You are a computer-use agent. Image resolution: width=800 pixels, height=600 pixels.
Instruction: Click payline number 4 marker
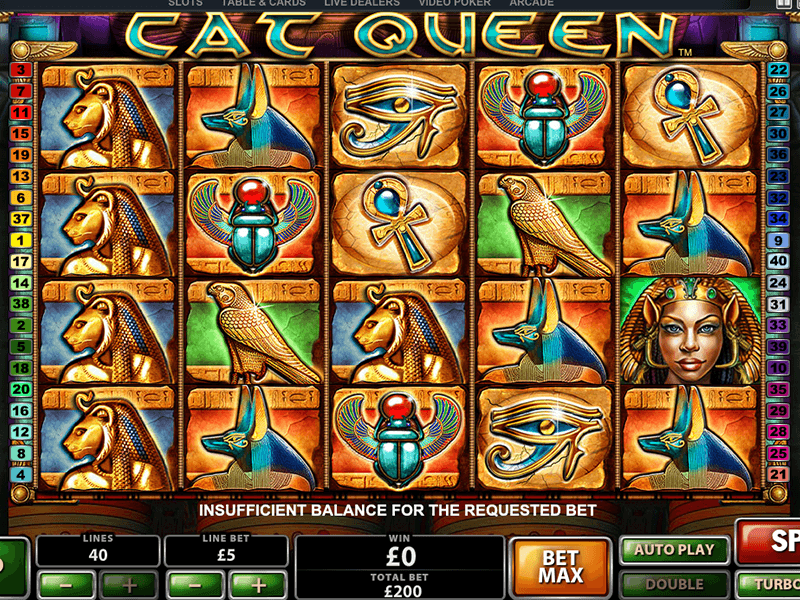click(20, 474)
